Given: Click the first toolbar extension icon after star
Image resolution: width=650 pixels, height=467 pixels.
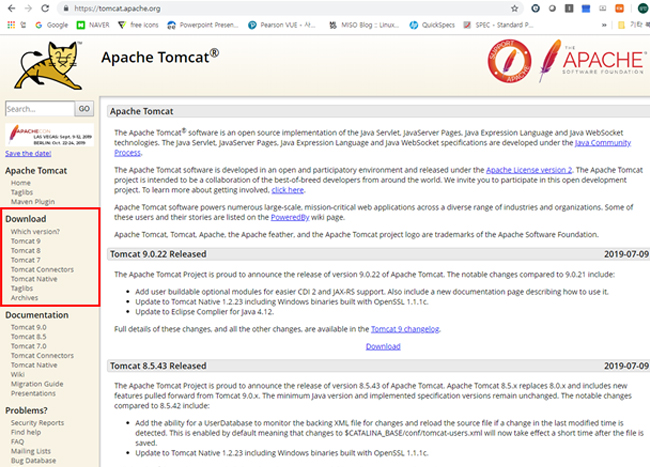Looking at the screenshot, I should click(x=536, y=8).
